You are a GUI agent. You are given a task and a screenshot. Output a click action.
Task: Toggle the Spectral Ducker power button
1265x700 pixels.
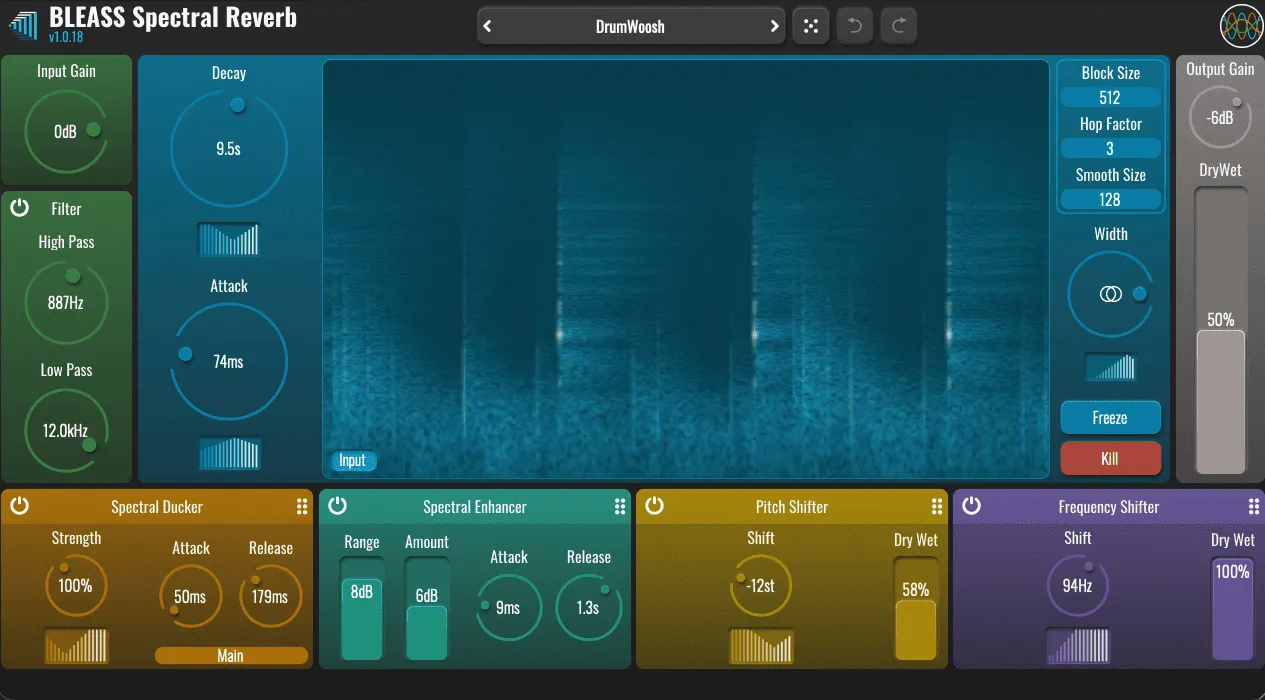(19, 506)
